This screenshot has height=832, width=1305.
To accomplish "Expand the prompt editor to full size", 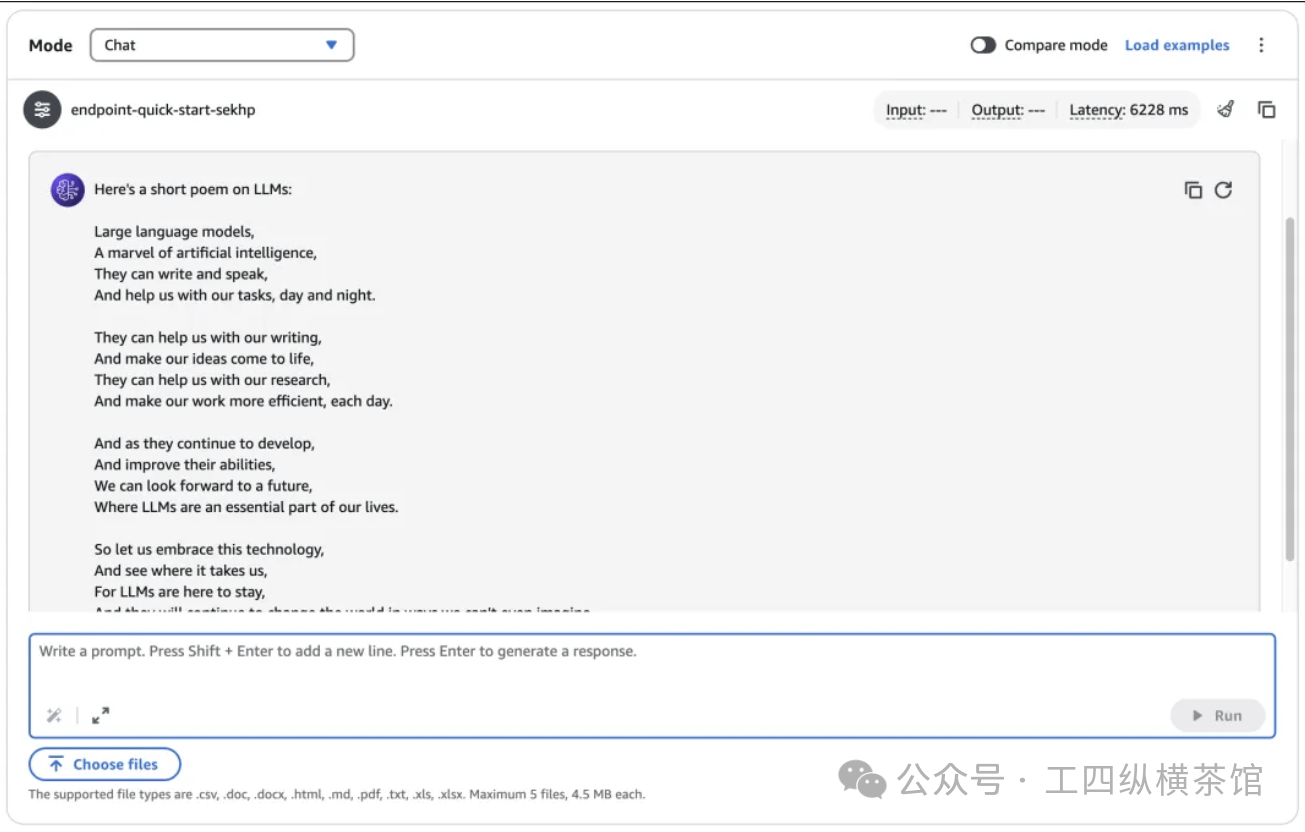I will click(100, 715).
